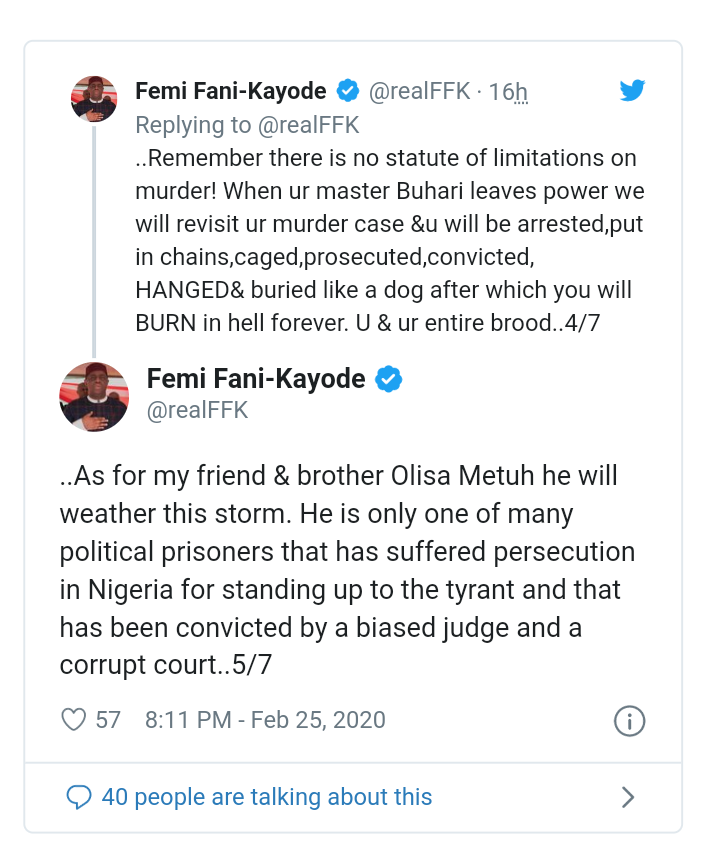Expand conversation with the right chevron arrow
Image resolution: width=720 pixels, height=843 pixels.
(628, 797)
